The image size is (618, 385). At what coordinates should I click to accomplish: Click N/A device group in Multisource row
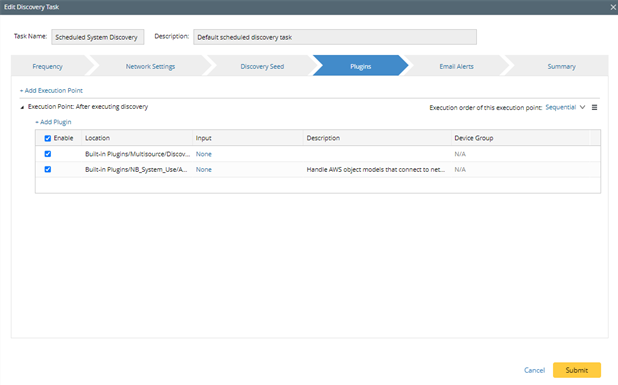(x=460, y=154)
